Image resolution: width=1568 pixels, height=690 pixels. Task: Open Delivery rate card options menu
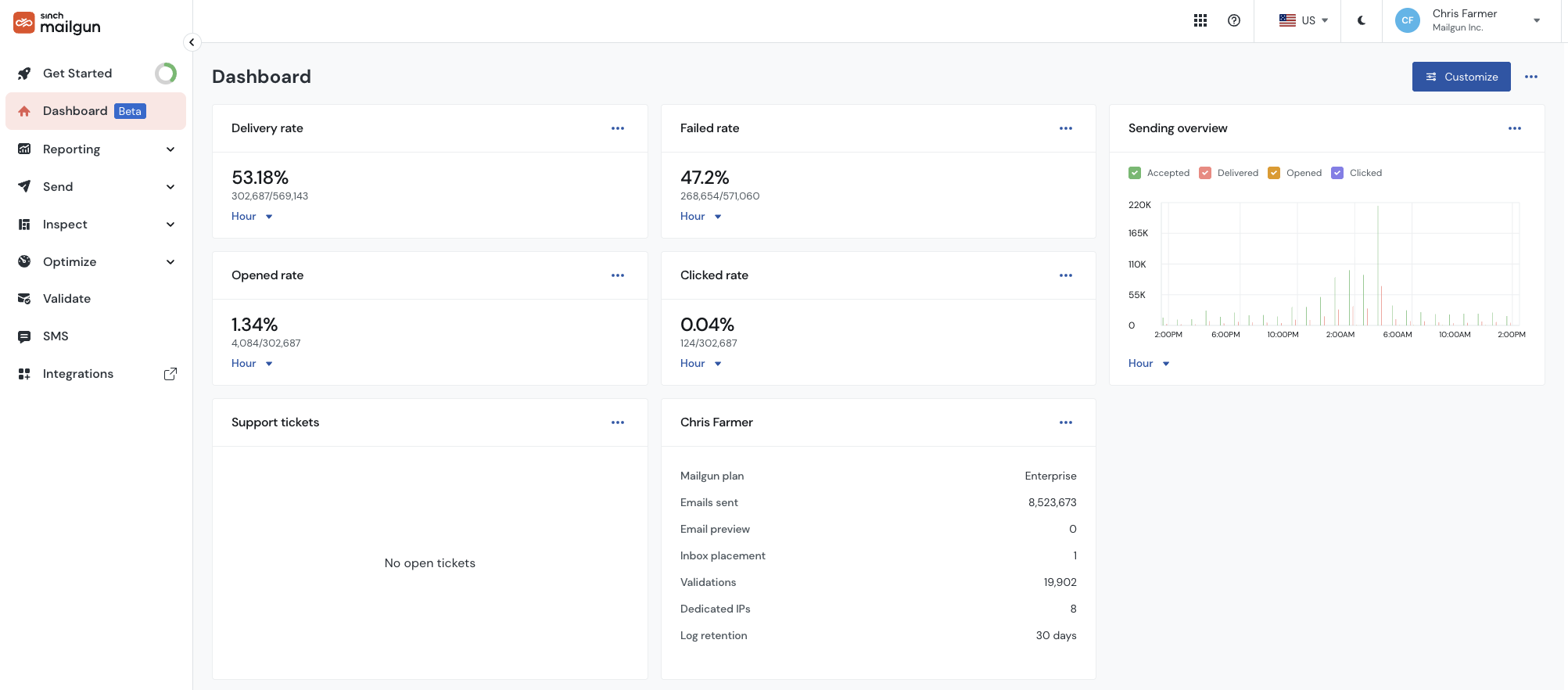(x=618, y=128)
